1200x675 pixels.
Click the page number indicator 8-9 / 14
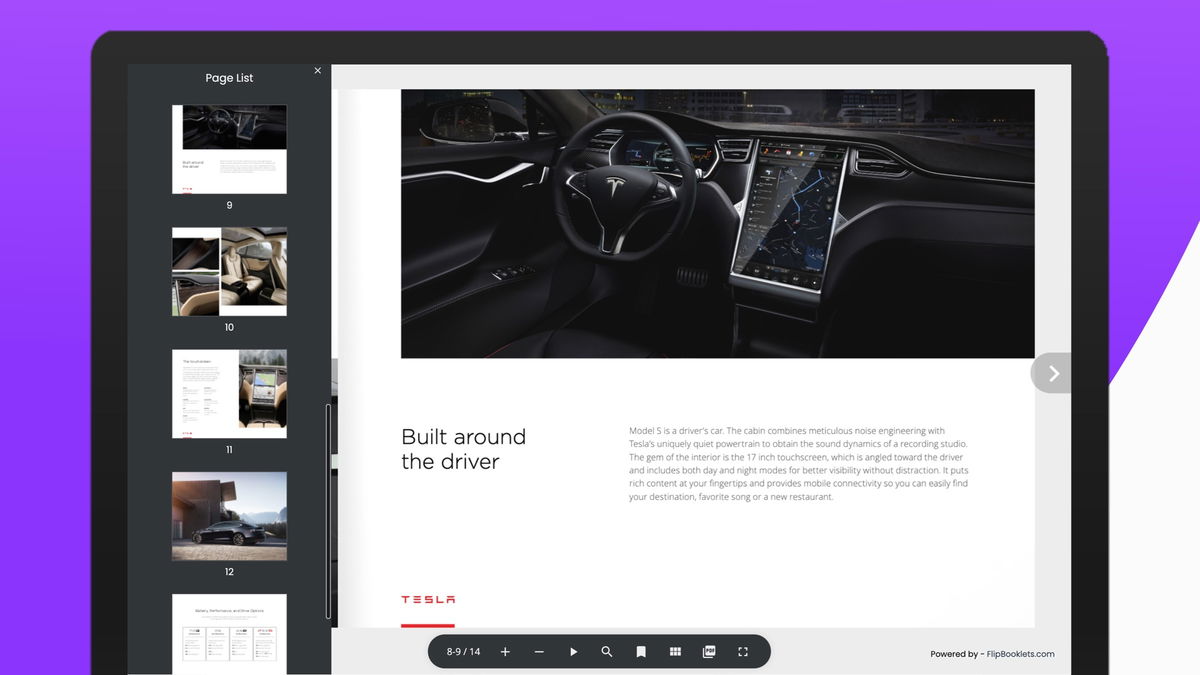pos(461,651)
